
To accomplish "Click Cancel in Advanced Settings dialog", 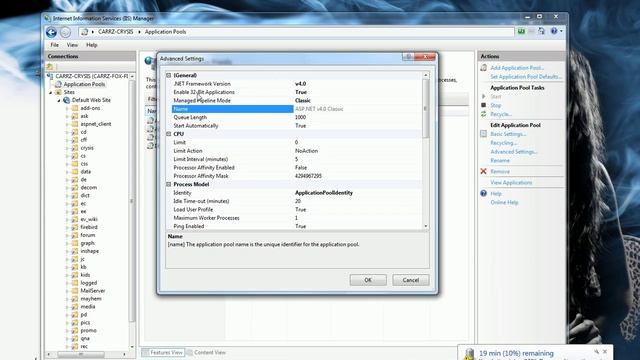I will pos(410,280).
